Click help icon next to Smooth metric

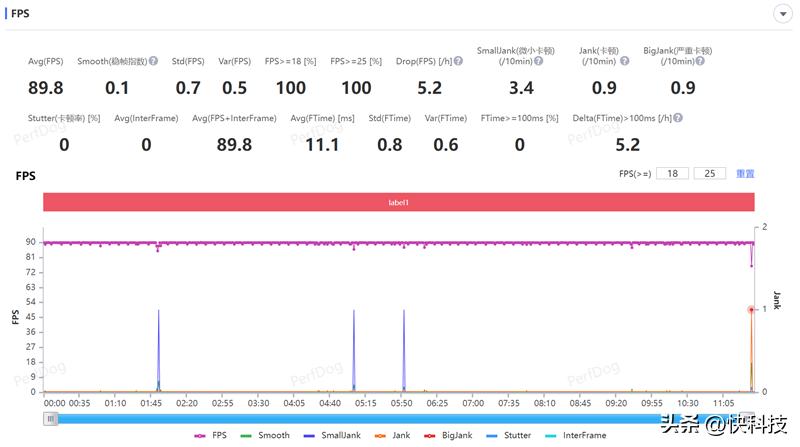(153, 61)
